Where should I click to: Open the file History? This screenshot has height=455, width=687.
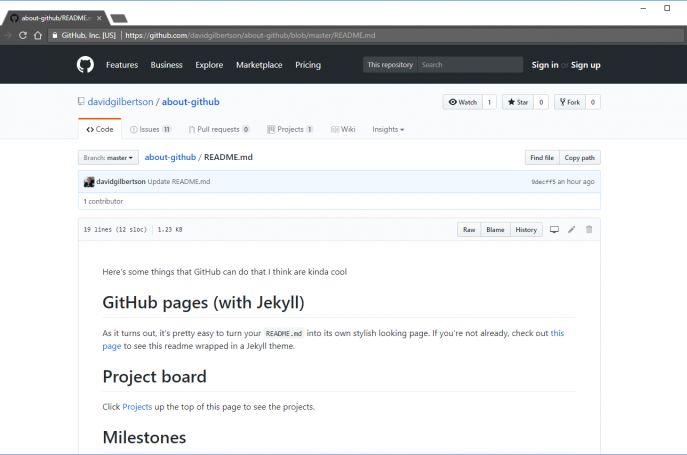pos(526,230)
